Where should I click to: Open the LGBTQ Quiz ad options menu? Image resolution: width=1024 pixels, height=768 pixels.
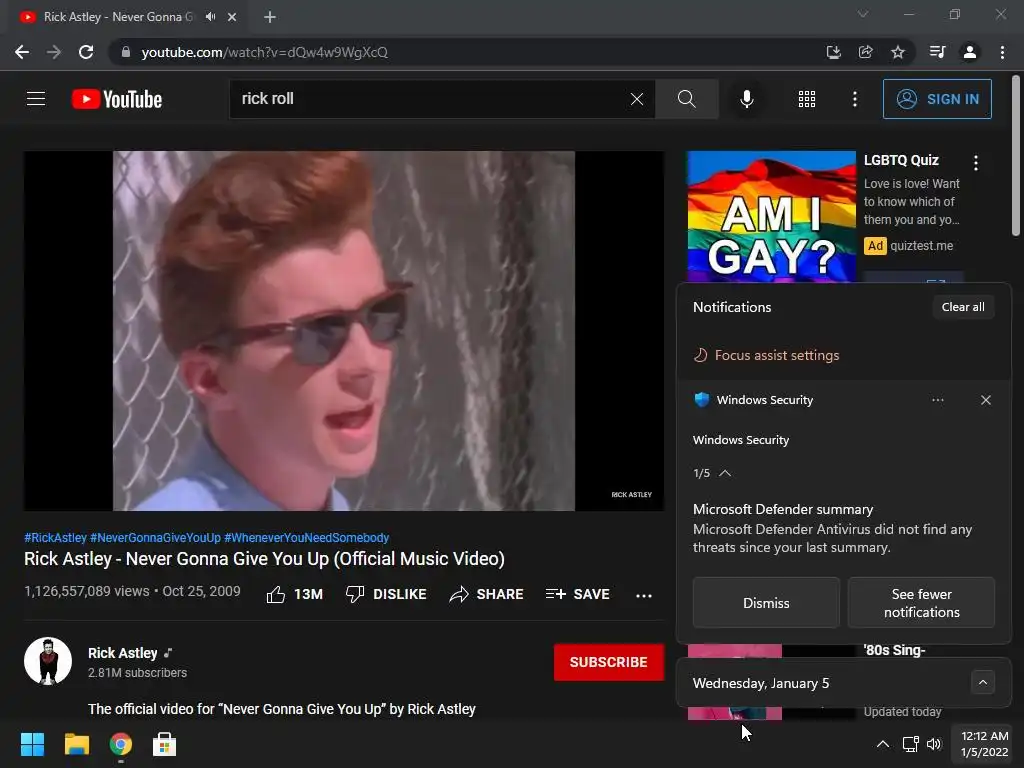coord(976,163)
